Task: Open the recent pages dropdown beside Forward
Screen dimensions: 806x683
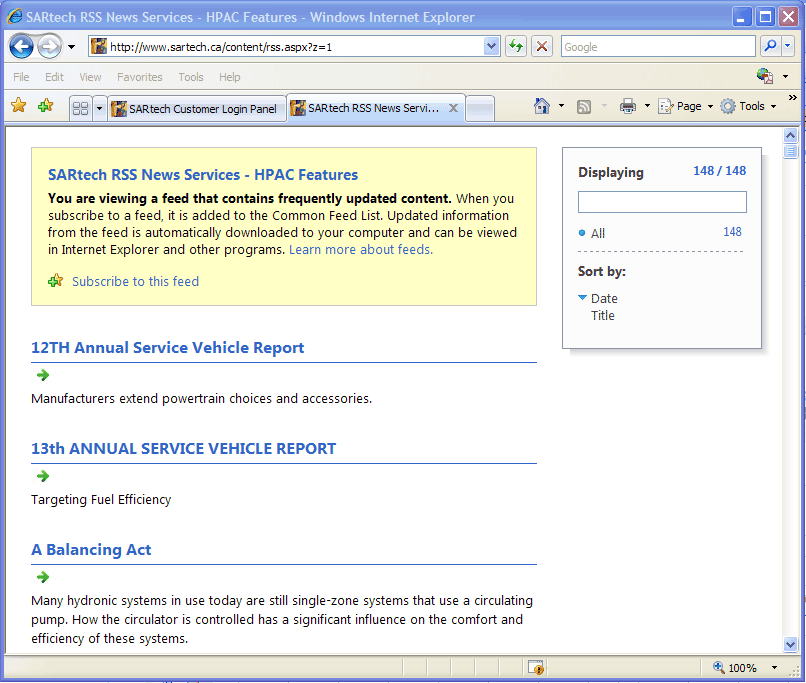Action: (71, 47)
